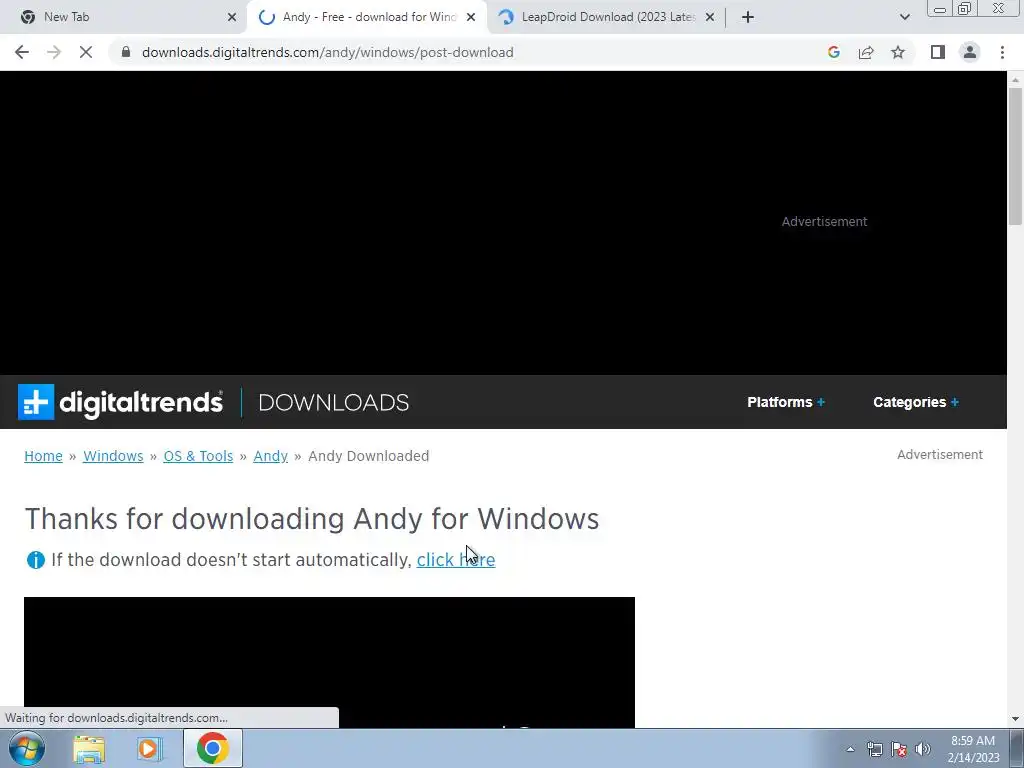Click the page heading 'Thanks for downloading Andy'
Screen dimensions: 1024x768
(312, 519)
